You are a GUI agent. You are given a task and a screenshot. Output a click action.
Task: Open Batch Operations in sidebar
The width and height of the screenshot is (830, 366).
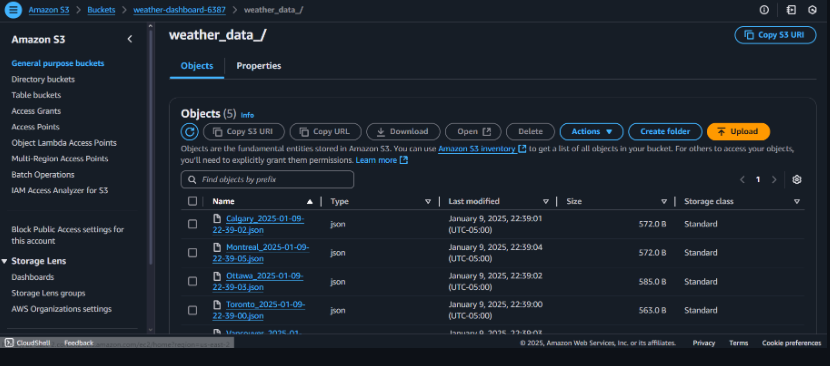[x=43, y=174]
